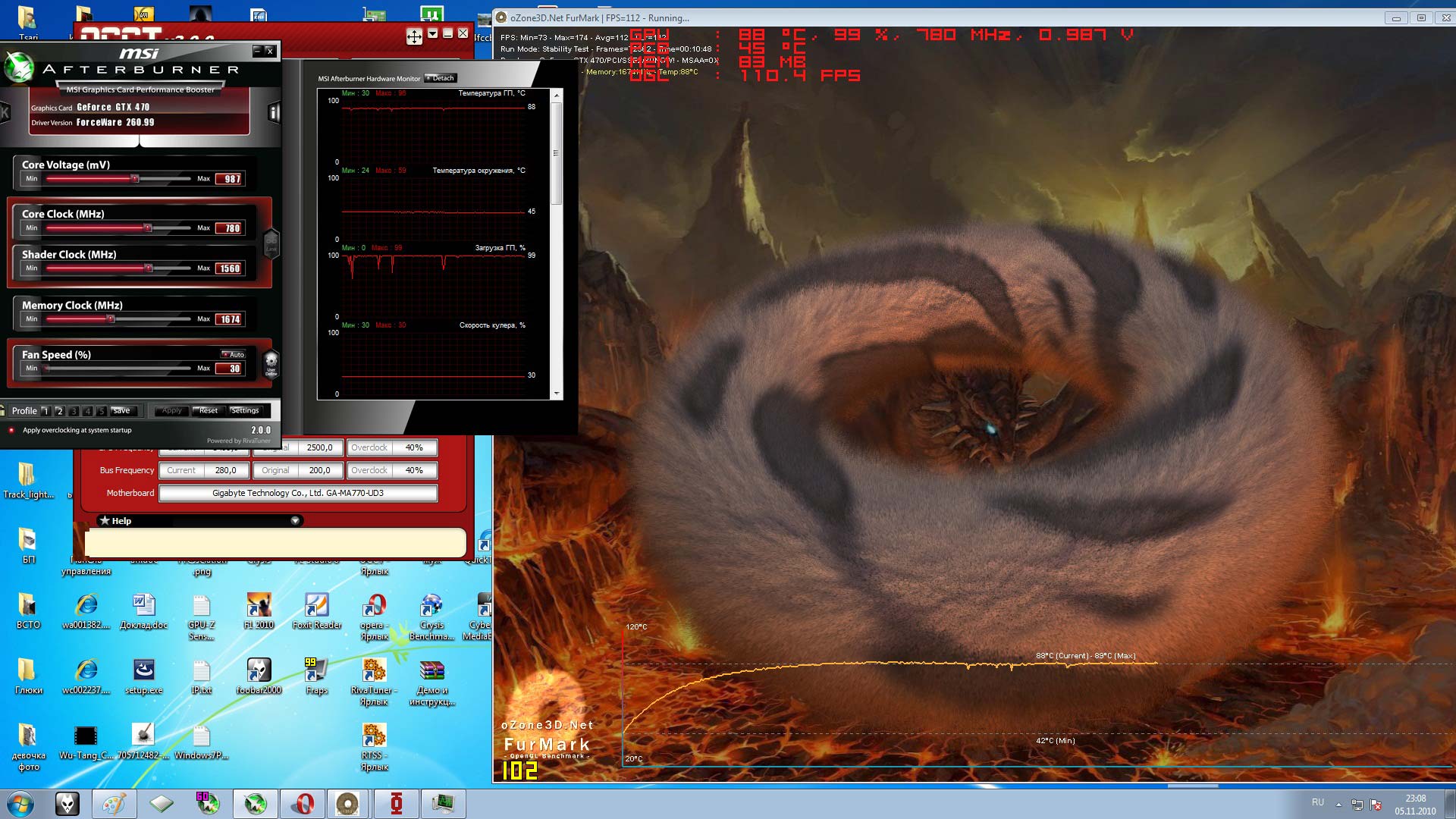1456x819 pixels.
Task: Select profile slot 2
Action: click(59, 411)
